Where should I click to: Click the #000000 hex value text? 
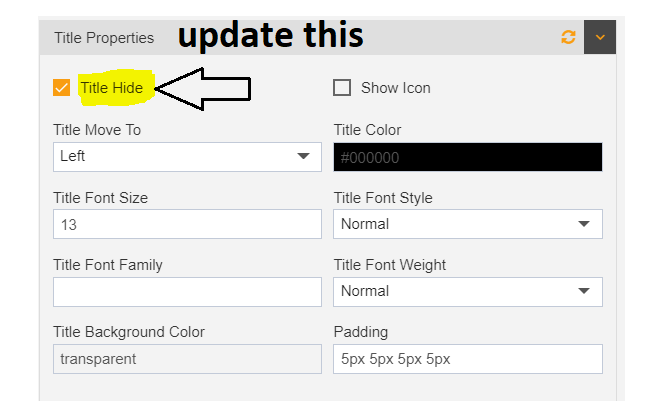370,157
